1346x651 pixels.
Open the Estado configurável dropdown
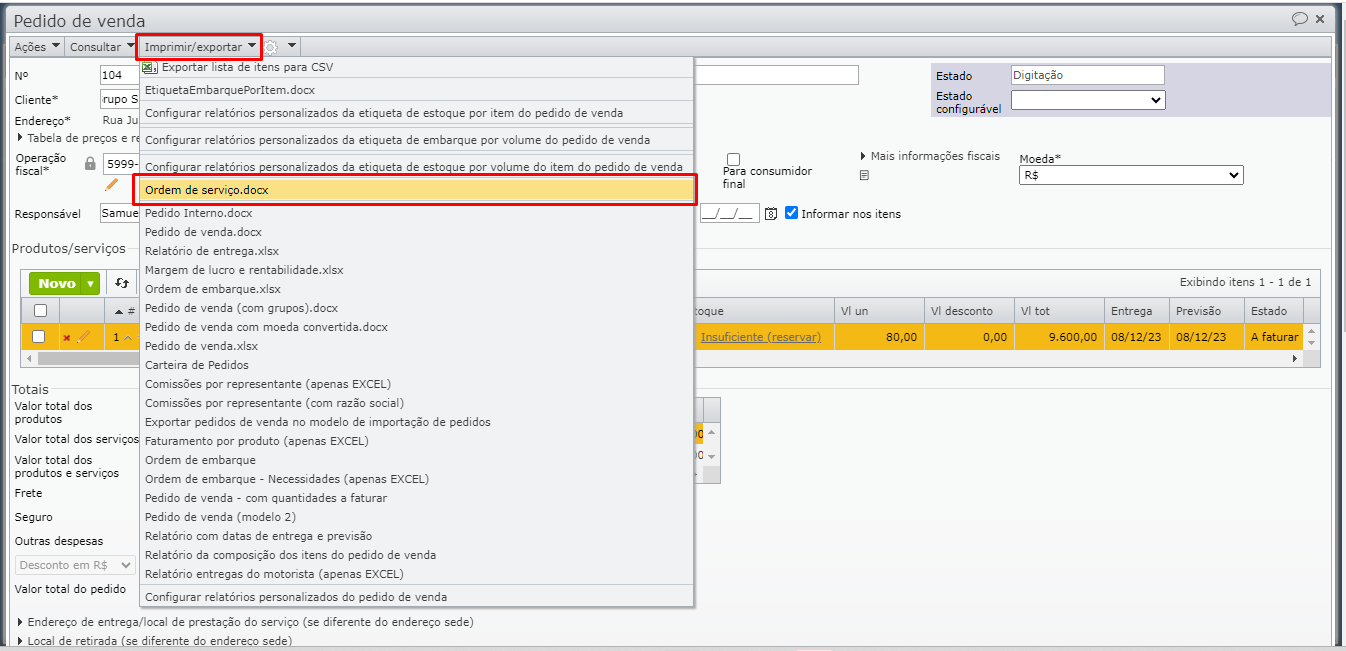click(x=1088, y=100)
